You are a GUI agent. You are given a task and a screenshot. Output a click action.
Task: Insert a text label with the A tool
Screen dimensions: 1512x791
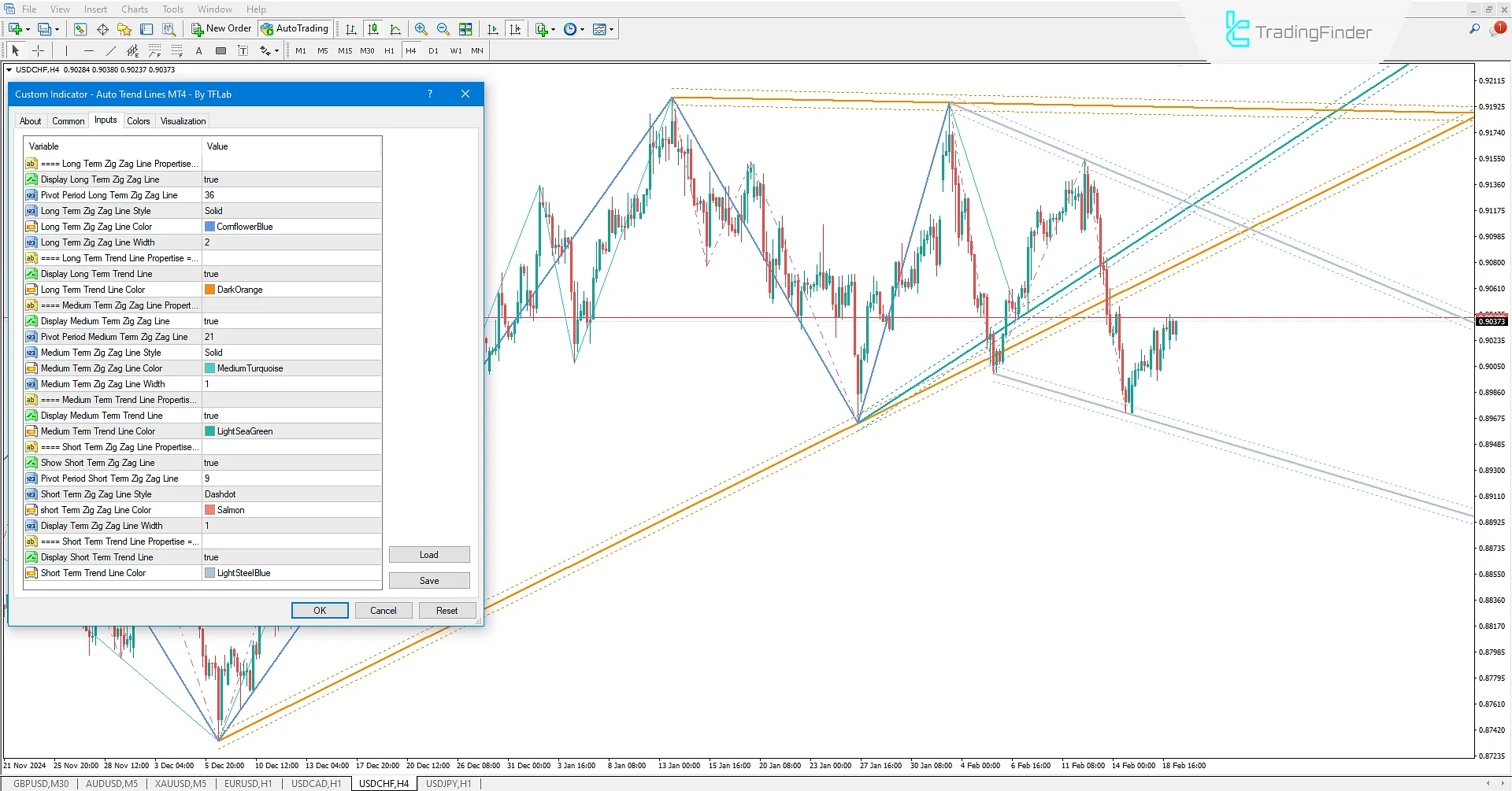coord(198,50)
